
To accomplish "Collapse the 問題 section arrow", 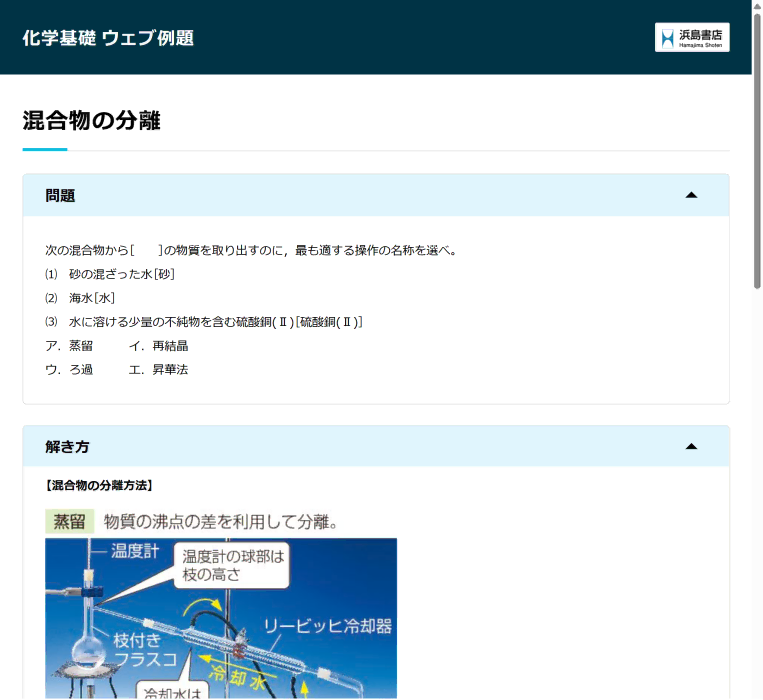I will [x=691, y=196].
